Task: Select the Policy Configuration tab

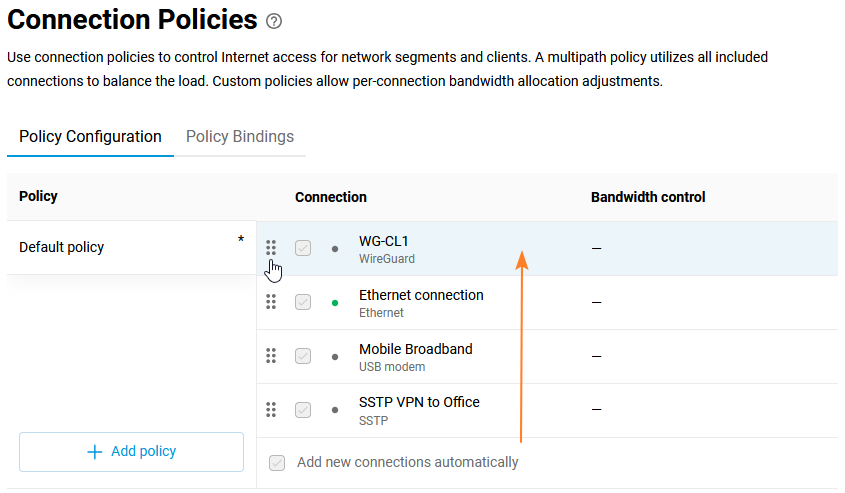Action: (x=90, y=137)
